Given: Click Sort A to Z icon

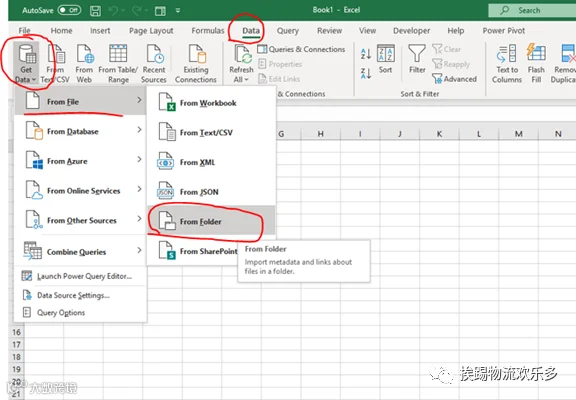Looking at the screenshot, I should tap(366, 54).
